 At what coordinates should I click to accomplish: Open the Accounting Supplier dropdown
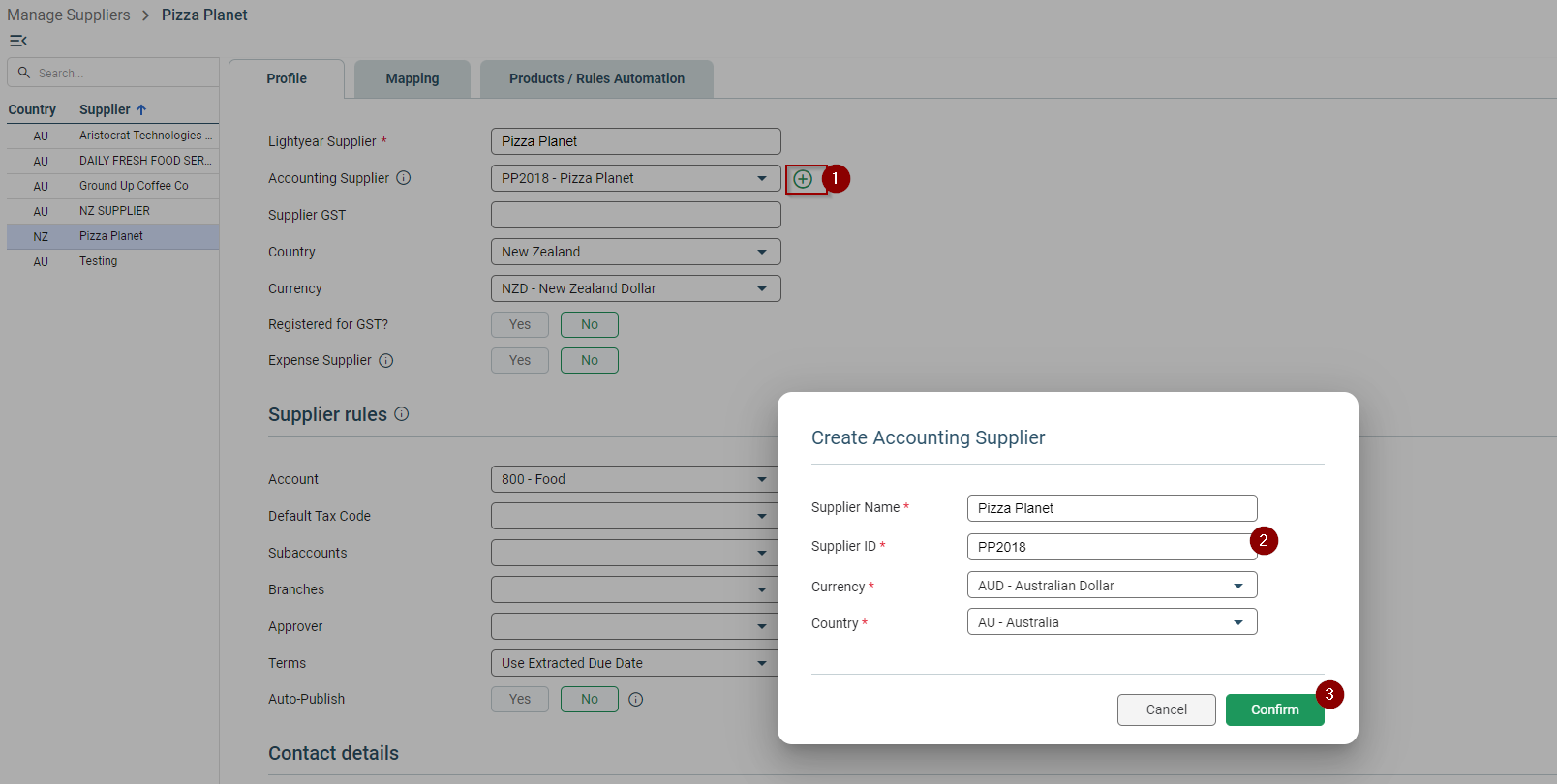click(636, 178)
